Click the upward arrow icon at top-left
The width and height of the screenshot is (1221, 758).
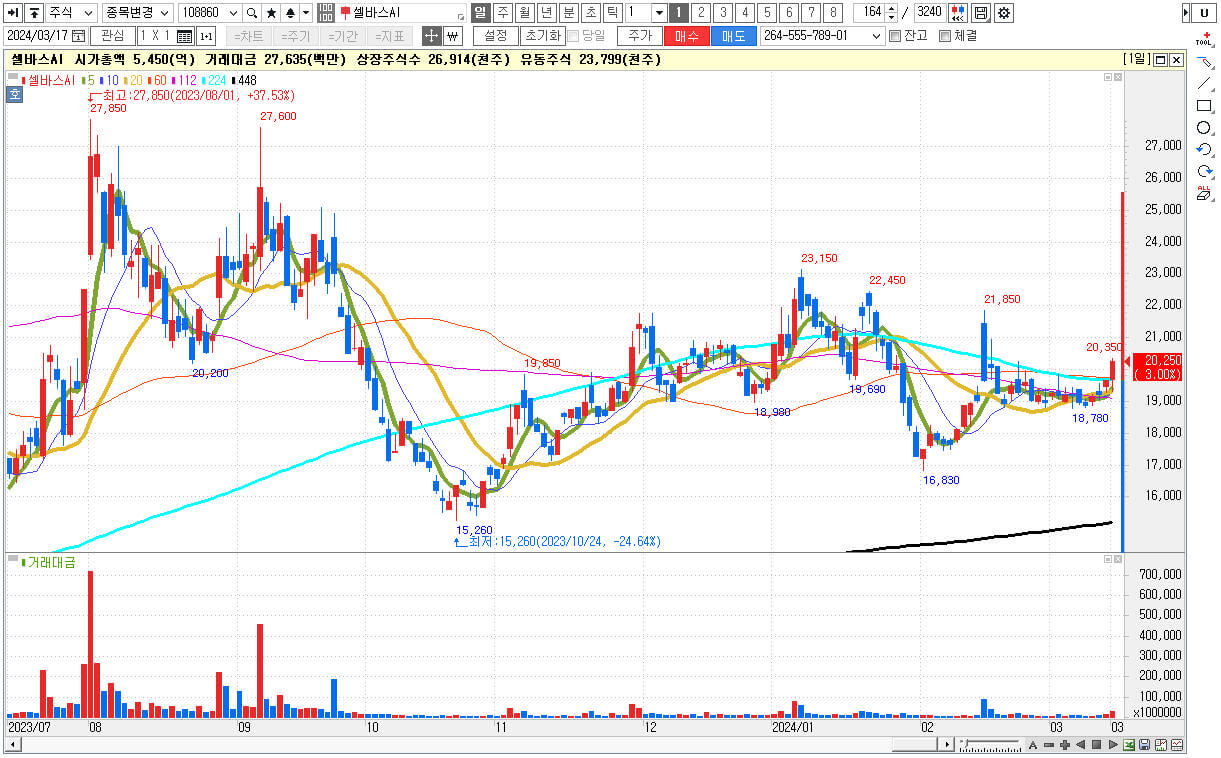point(34,13)
